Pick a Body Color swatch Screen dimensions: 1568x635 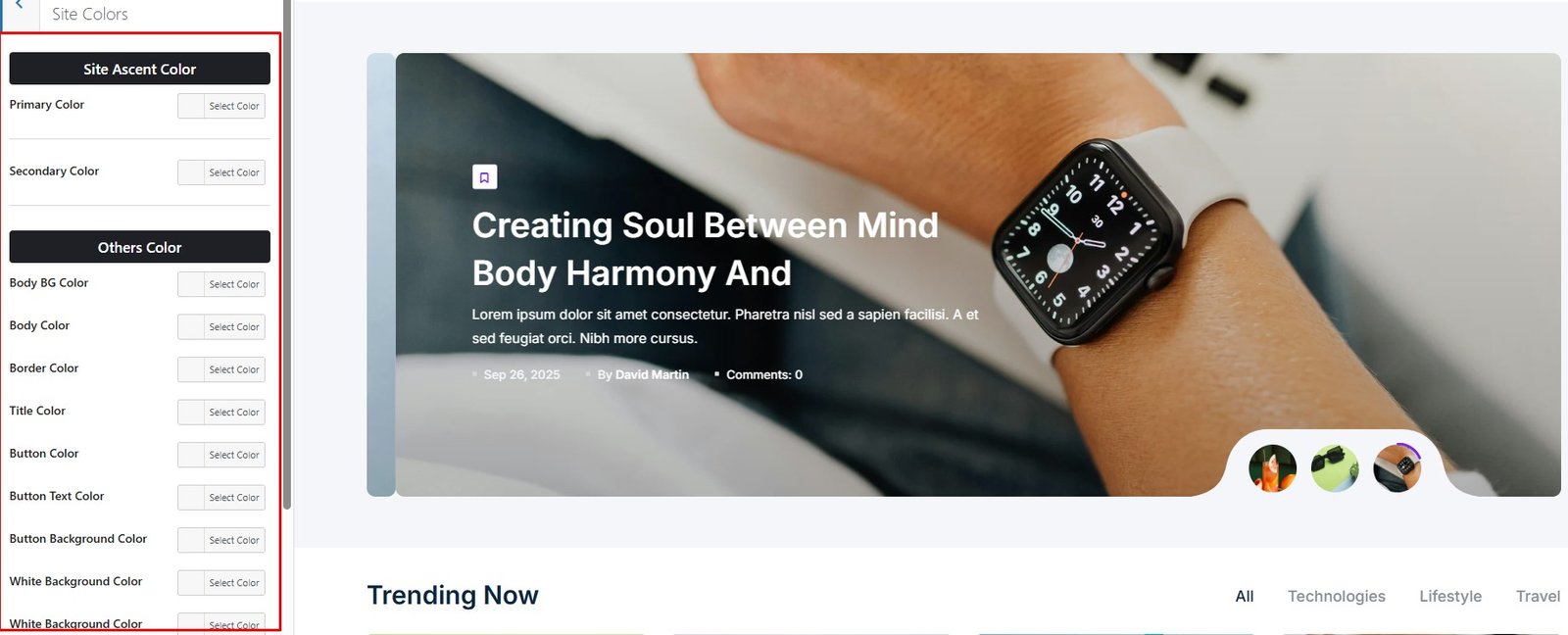point(221,327)
